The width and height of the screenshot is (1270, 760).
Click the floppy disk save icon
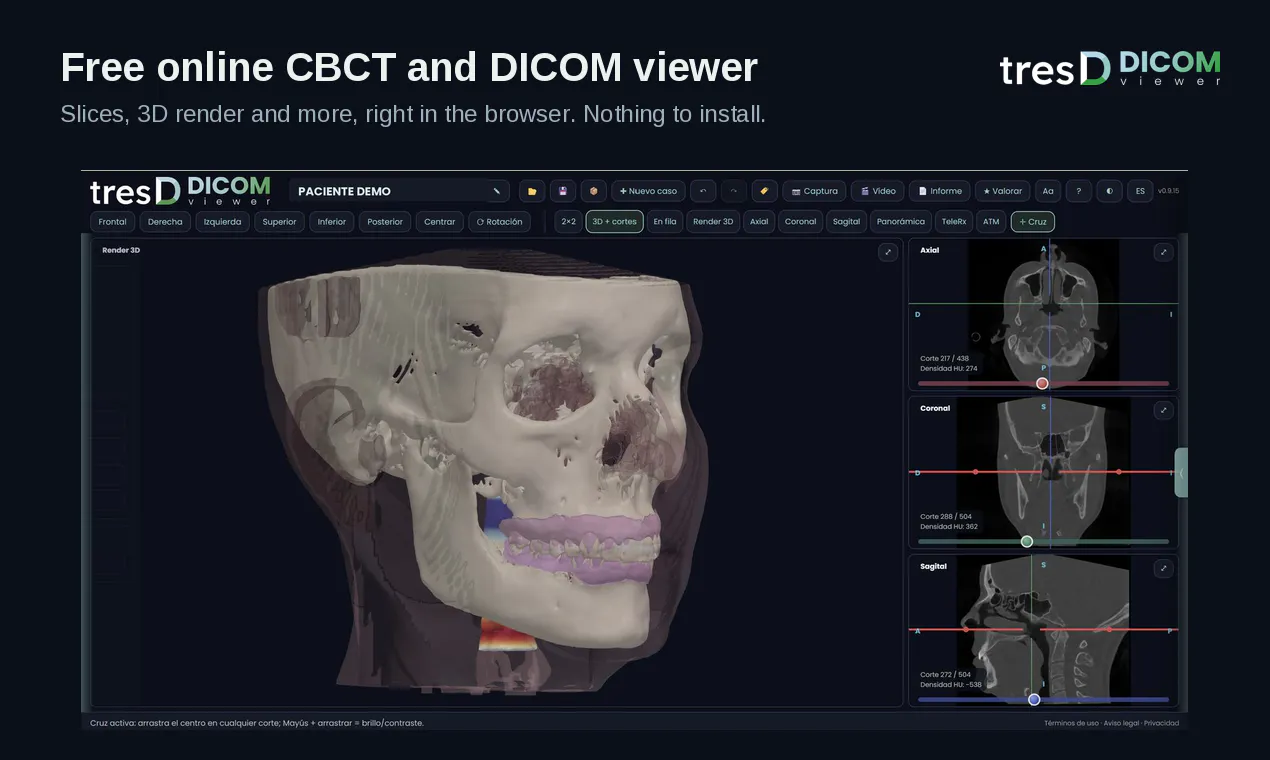(x=563, y=191)
